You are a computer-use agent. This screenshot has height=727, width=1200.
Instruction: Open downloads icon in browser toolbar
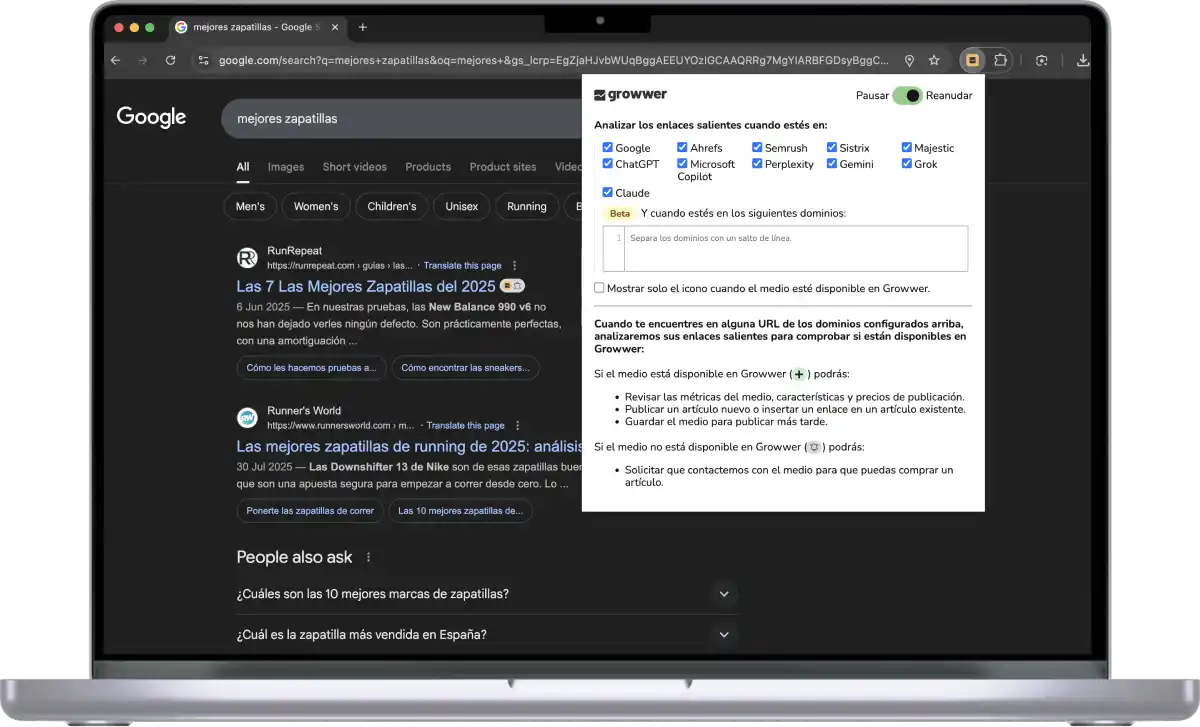coord(1082,60)
